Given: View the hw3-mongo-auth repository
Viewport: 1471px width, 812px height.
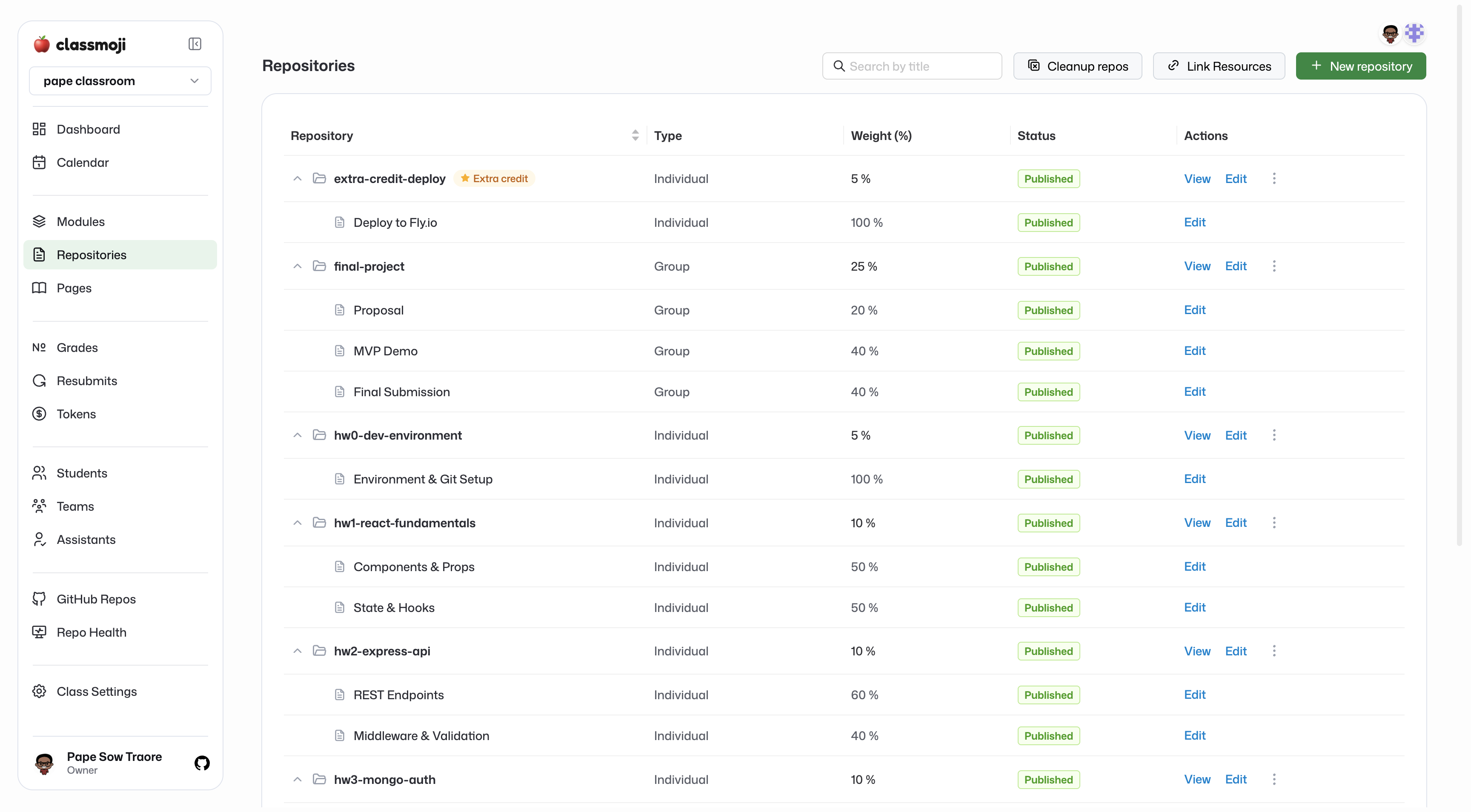Looking at the screenshot, I should pyautogui.click(x=1197, y=779).
